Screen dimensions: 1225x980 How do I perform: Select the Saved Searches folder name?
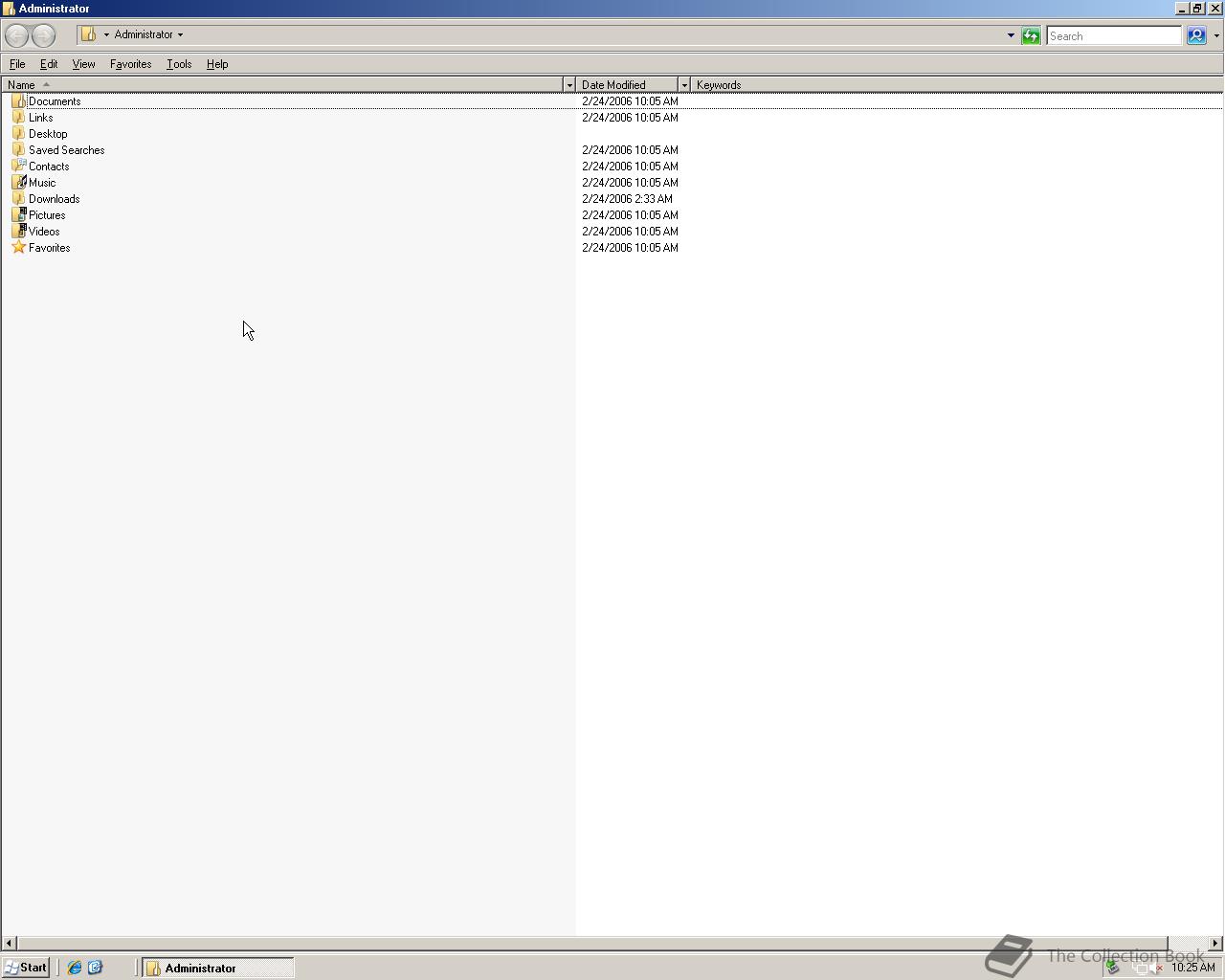click(66, 150)
